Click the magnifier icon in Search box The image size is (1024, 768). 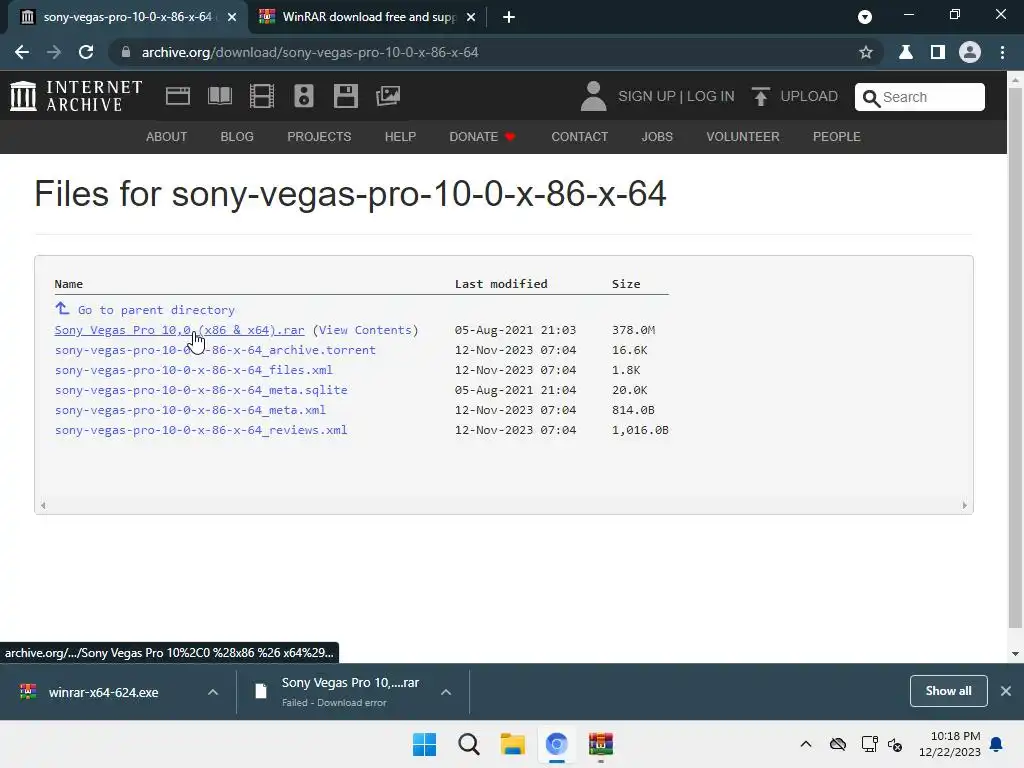pos(871,98)
